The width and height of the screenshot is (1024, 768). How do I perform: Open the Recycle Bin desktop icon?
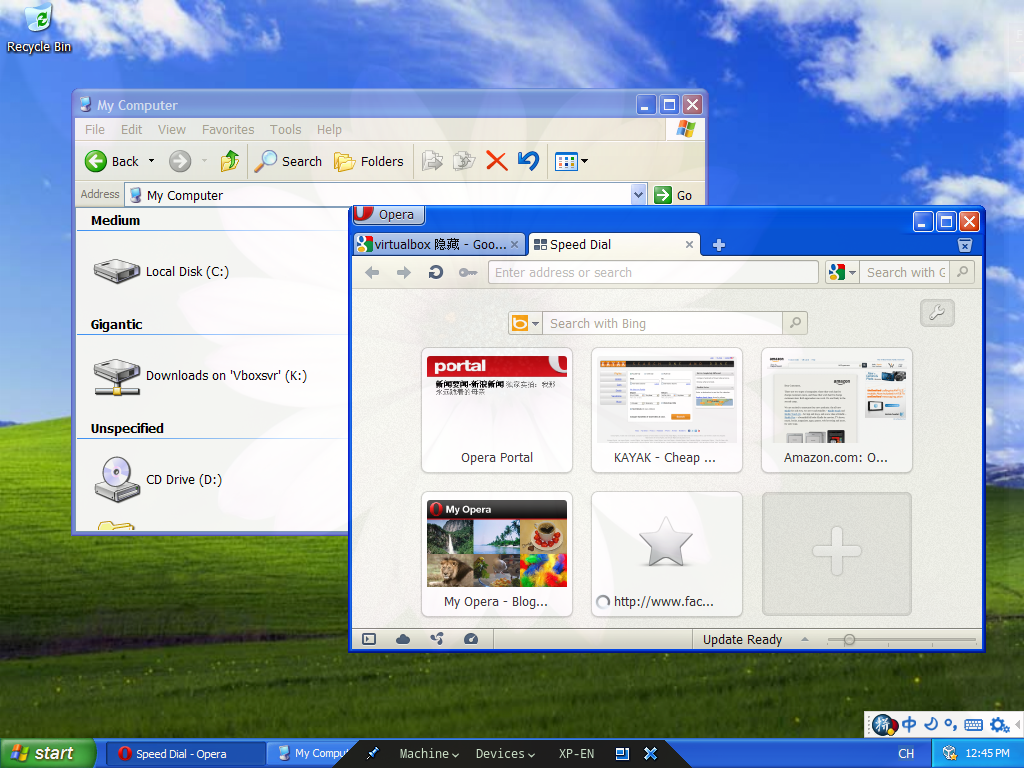coord(39,28)
